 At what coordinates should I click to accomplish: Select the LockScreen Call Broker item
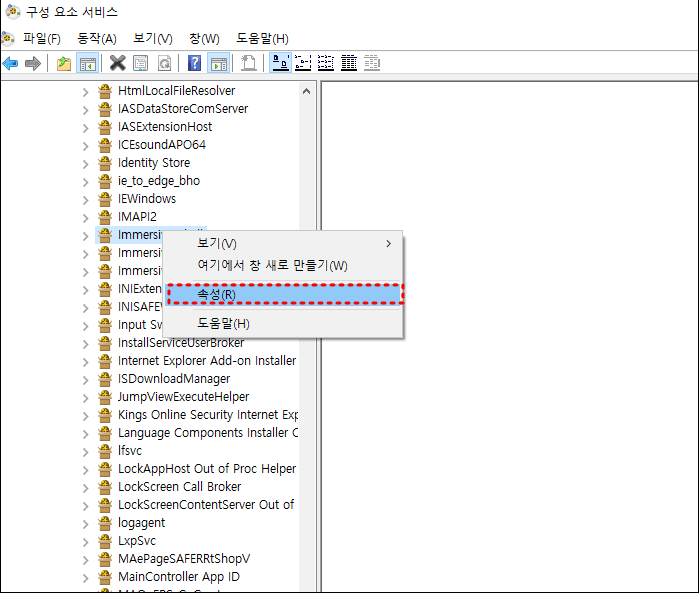(x=179, y=487)
